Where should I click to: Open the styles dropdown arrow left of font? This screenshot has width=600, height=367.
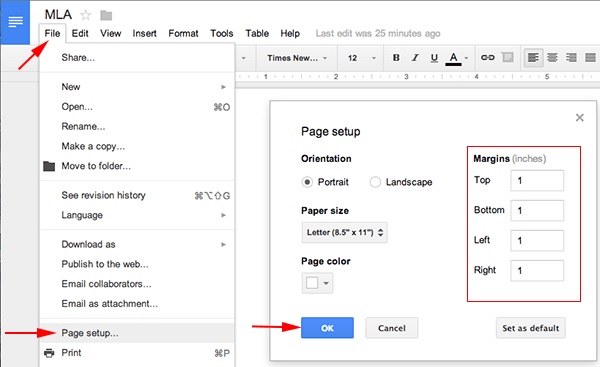243,58
